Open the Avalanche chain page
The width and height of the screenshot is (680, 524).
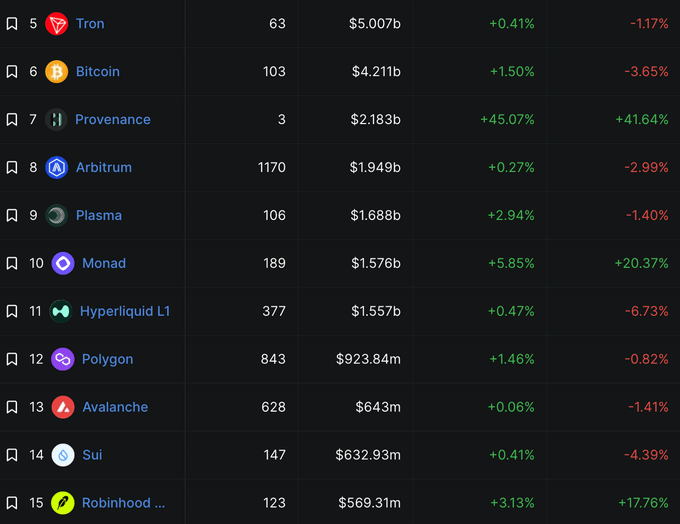point(115,407)
